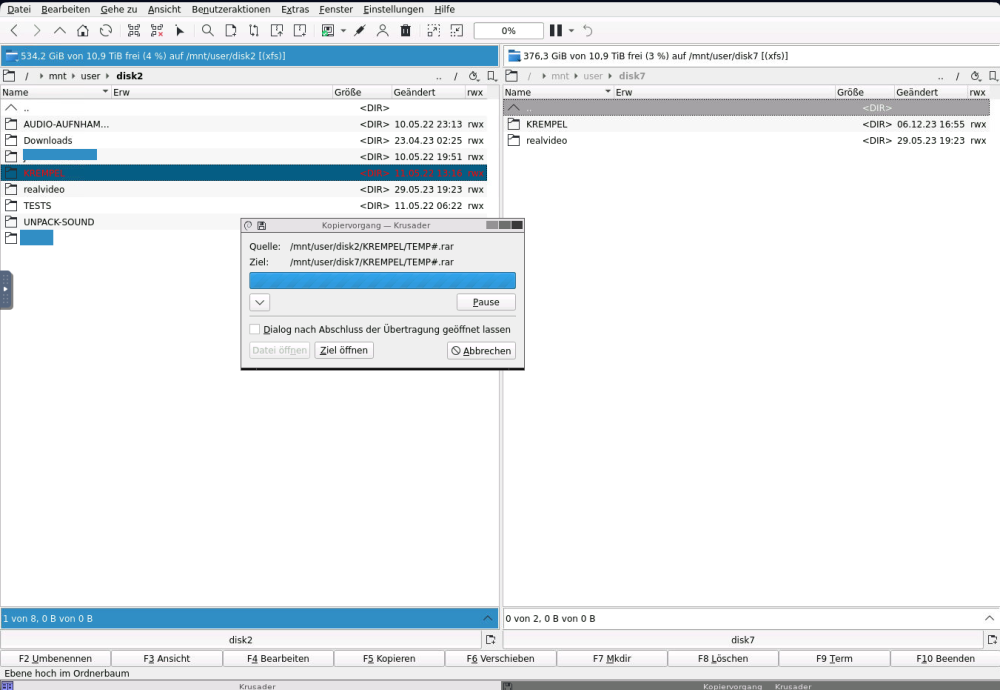Viewport: 1000px width, 690px height.
Task: Expand copy dialog details chevron
Action: (x=260, y=302)
